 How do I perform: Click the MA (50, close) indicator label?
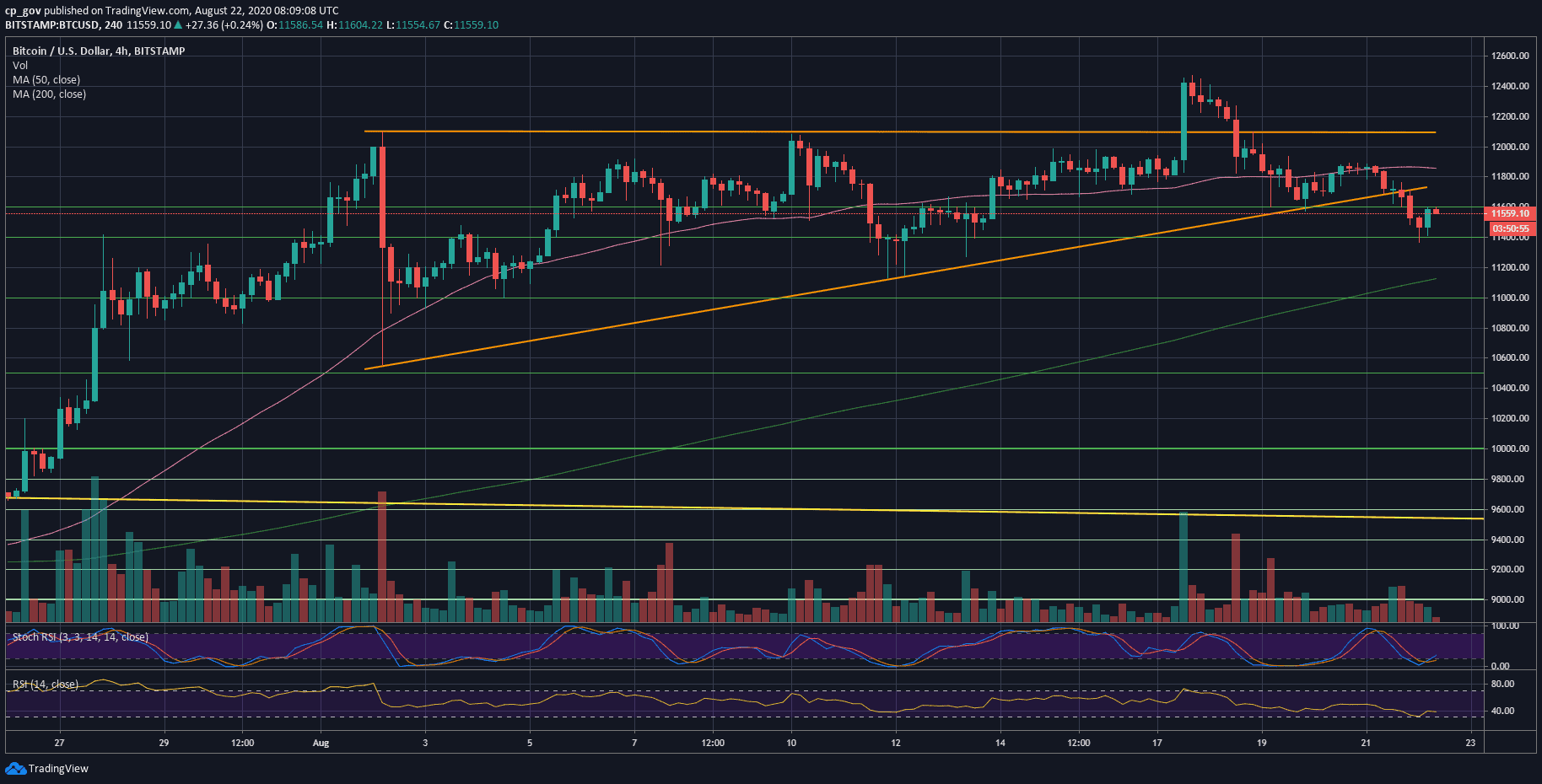pyautogui.click(x=46, y=79)
